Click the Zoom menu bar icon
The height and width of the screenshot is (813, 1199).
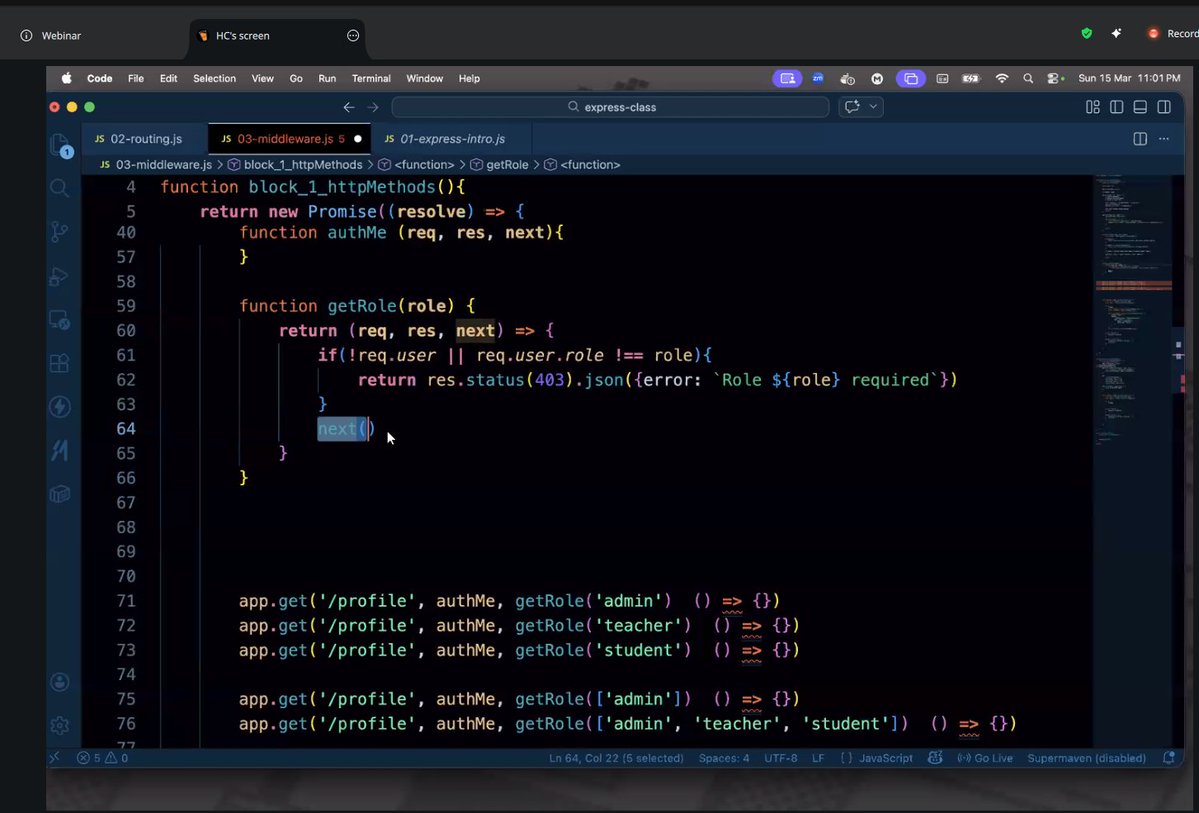pos(817,78)
